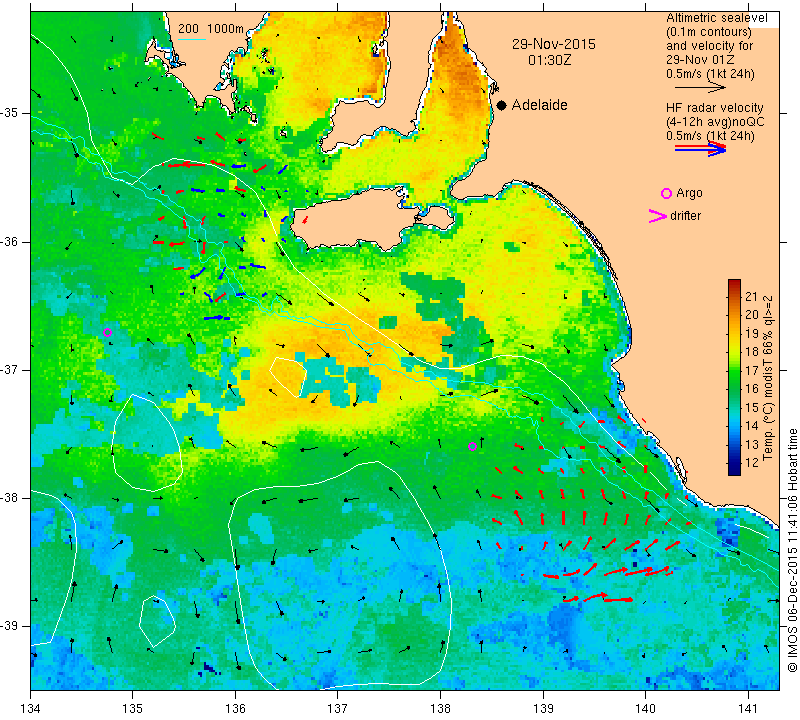Click the latitude label -35
800x720 pixels.
pos(10,113)
